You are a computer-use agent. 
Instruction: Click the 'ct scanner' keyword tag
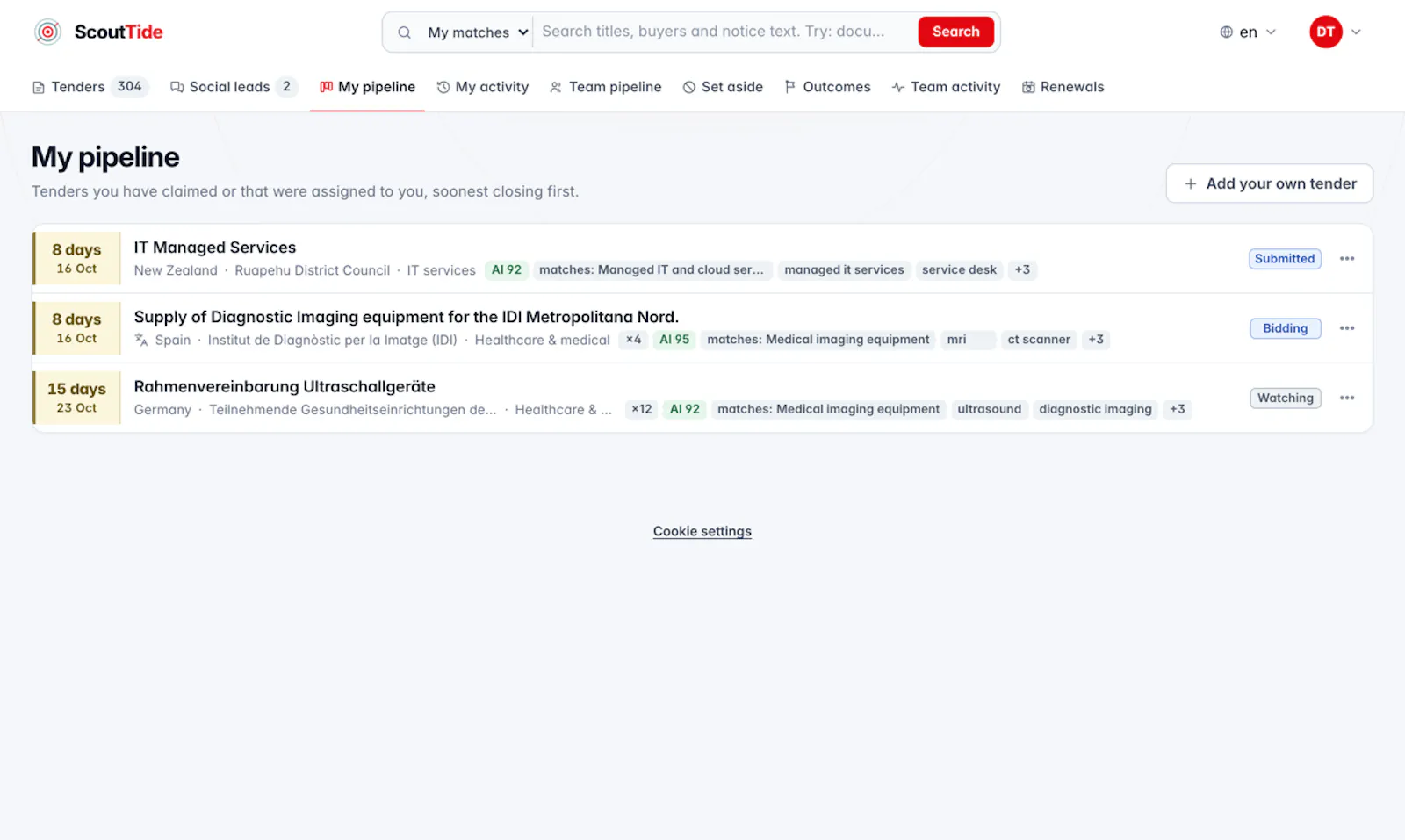point(1039,340)
